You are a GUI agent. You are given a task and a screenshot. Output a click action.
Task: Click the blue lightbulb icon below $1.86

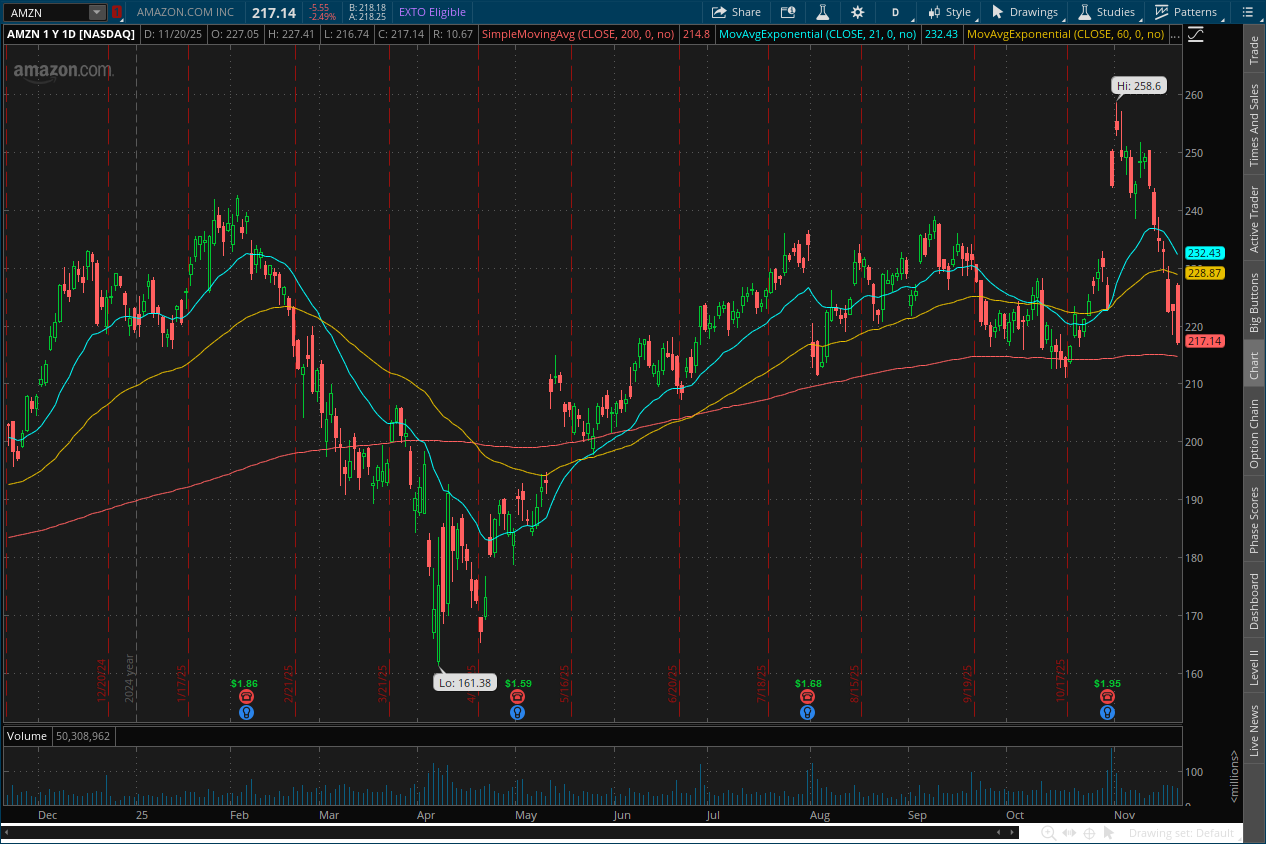click(247, 713)
